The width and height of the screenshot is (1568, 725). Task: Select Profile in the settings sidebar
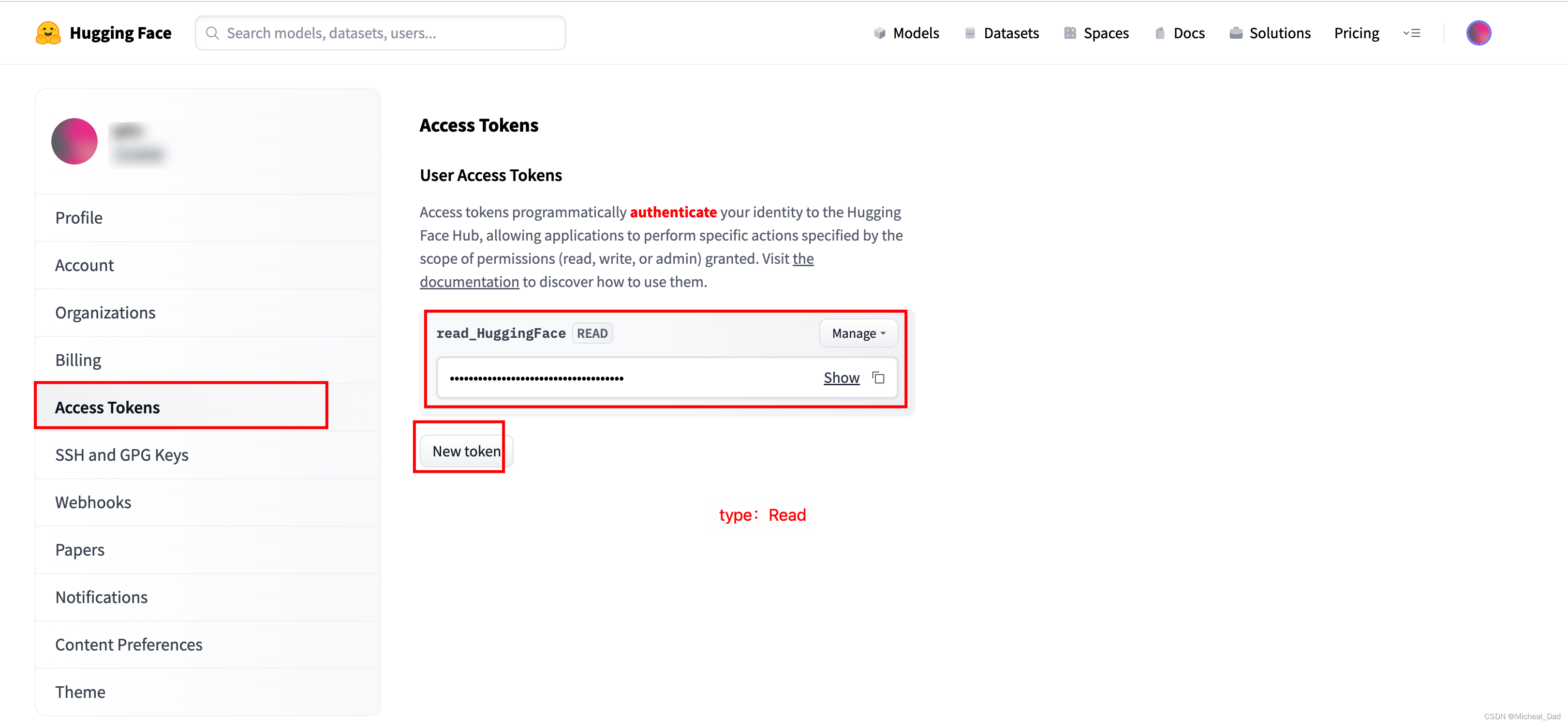(x=208, y=218)
